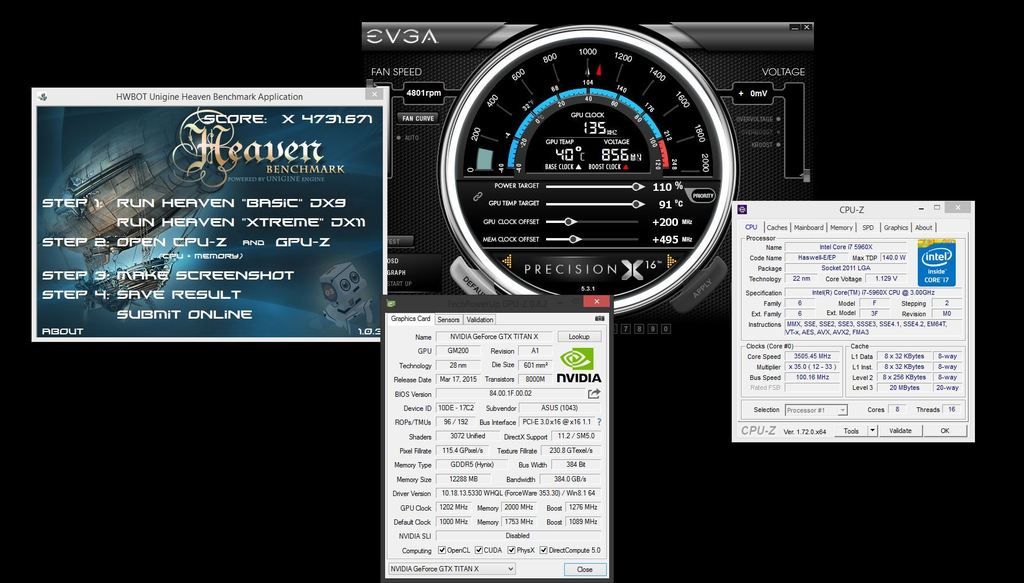Click the GPU Temp Target slider handle
Viewport: 1024px width, 583px height.
(637, 204)
